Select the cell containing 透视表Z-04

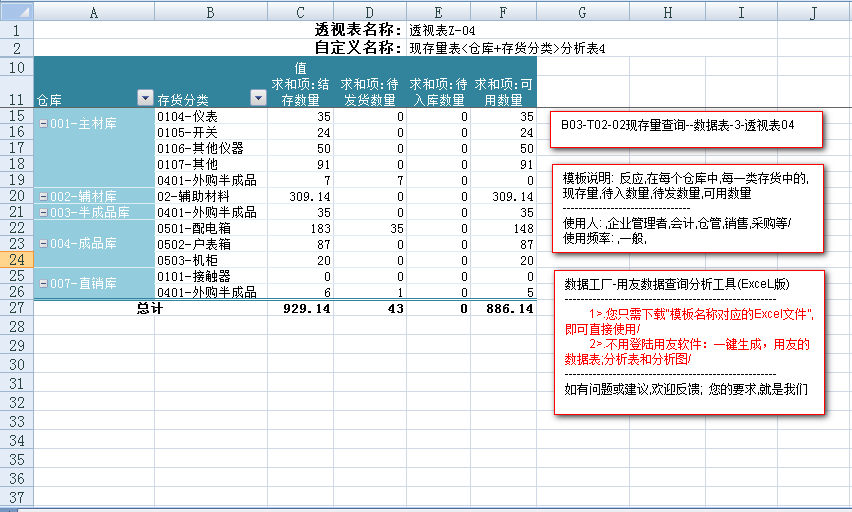click(442, 31)
